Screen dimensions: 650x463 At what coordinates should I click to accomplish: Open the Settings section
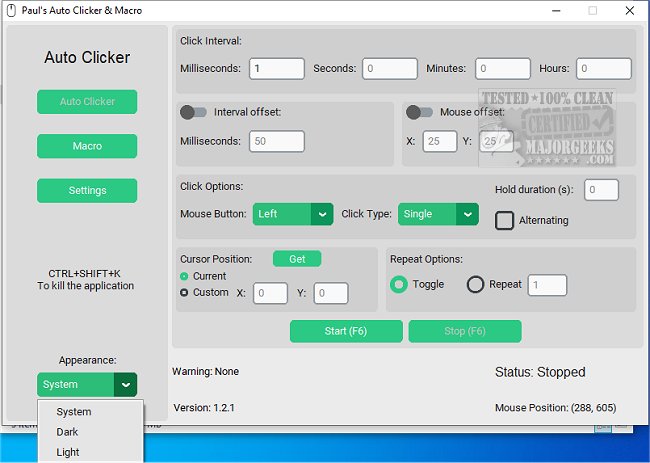click(x=87, y=190)
